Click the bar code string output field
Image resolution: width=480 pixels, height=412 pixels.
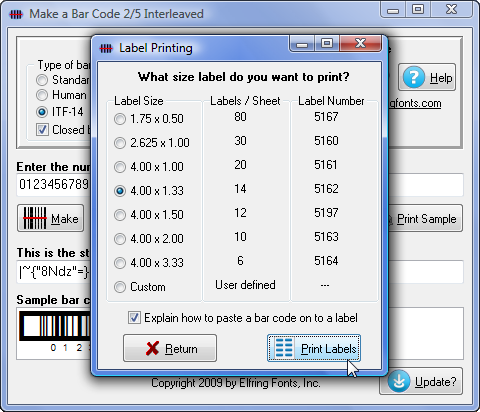[53, 272]
